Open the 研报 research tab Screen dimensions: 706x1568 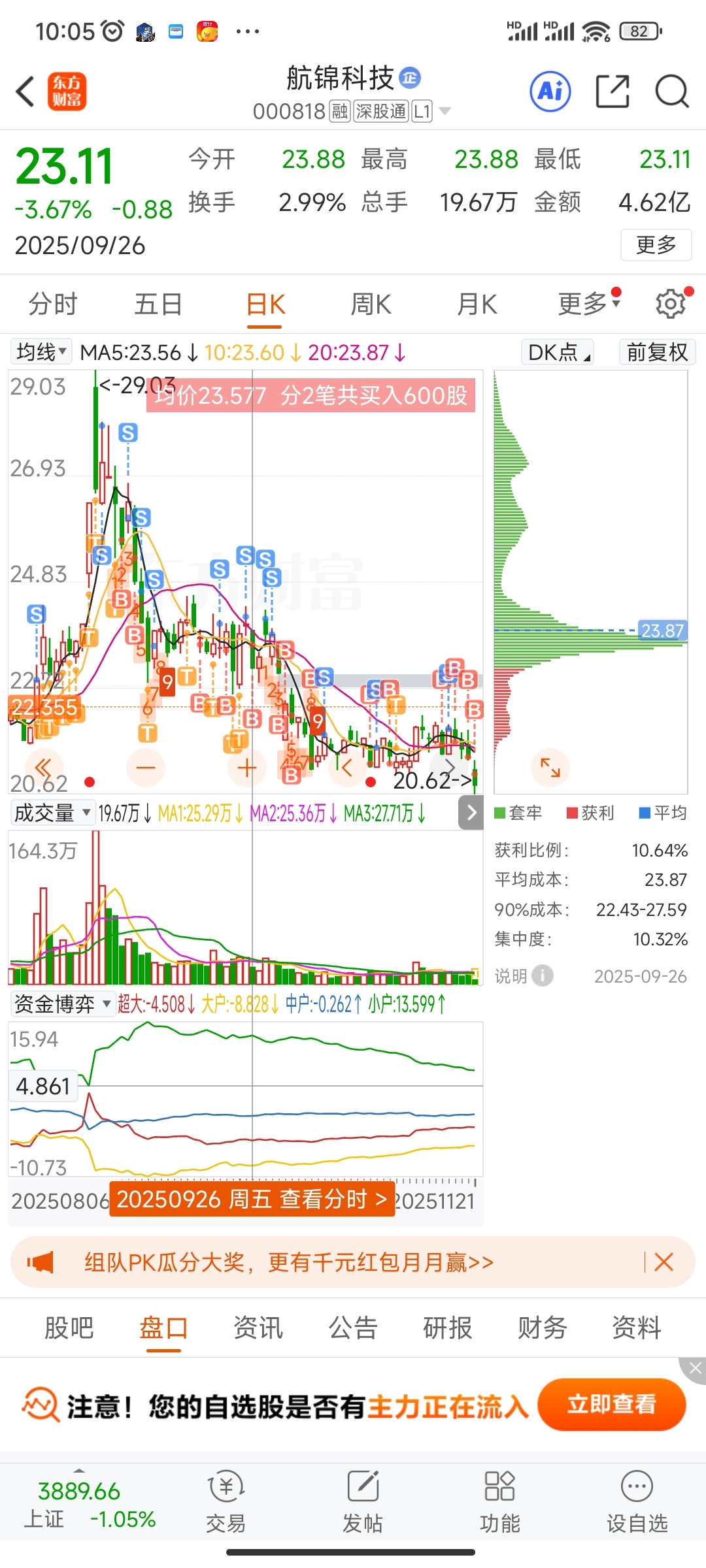click(x=448, y=1327)
